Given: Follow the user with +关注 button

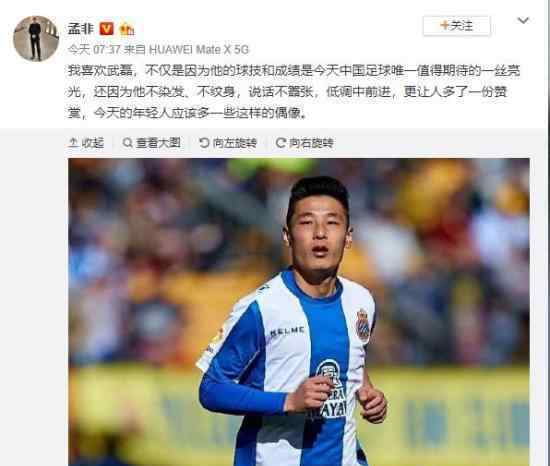Looking at the screenshot, I should tap(457, 26).
